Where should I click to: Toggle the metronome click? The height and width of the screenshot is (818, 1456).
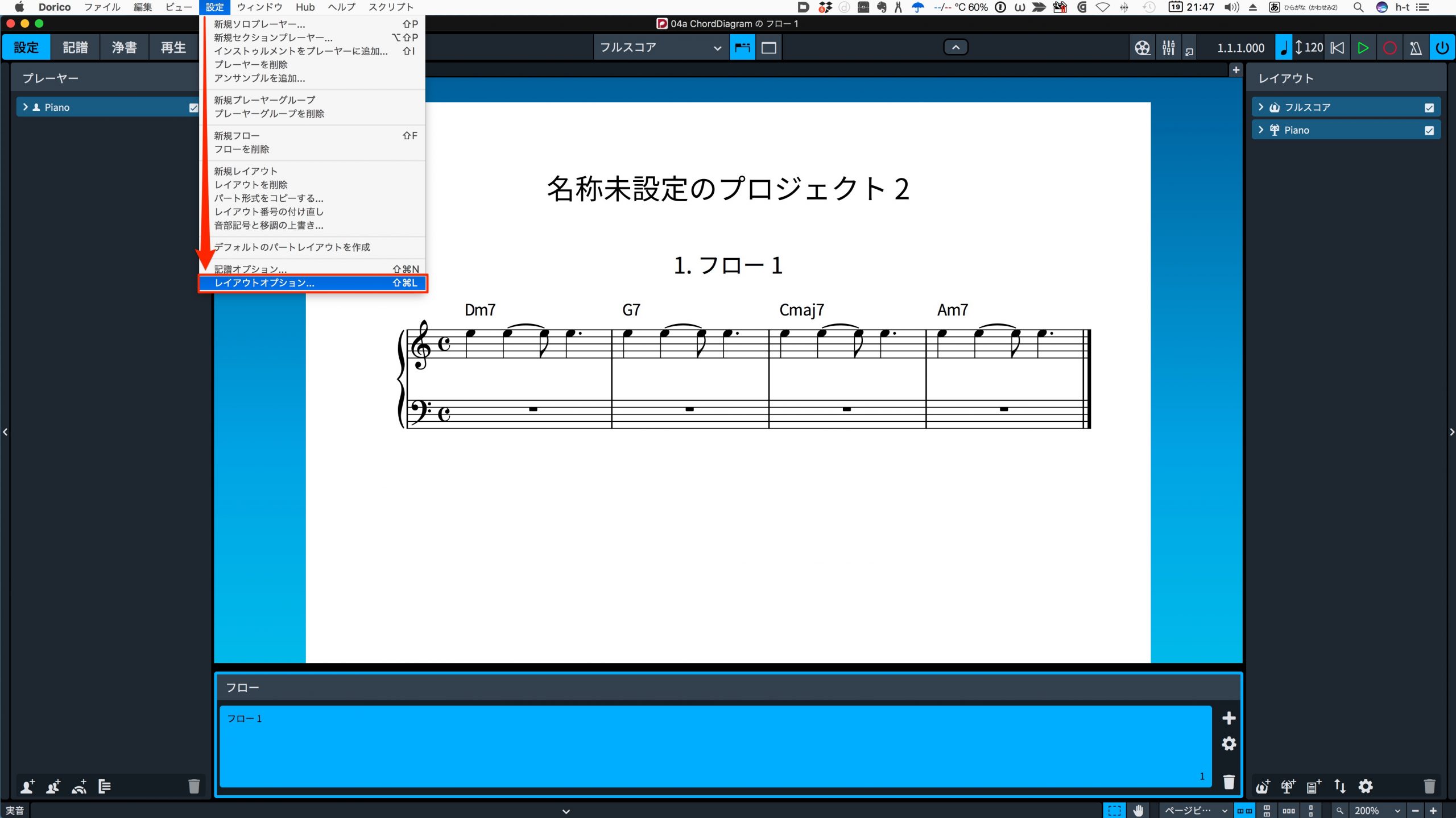tap(1416, 48)
